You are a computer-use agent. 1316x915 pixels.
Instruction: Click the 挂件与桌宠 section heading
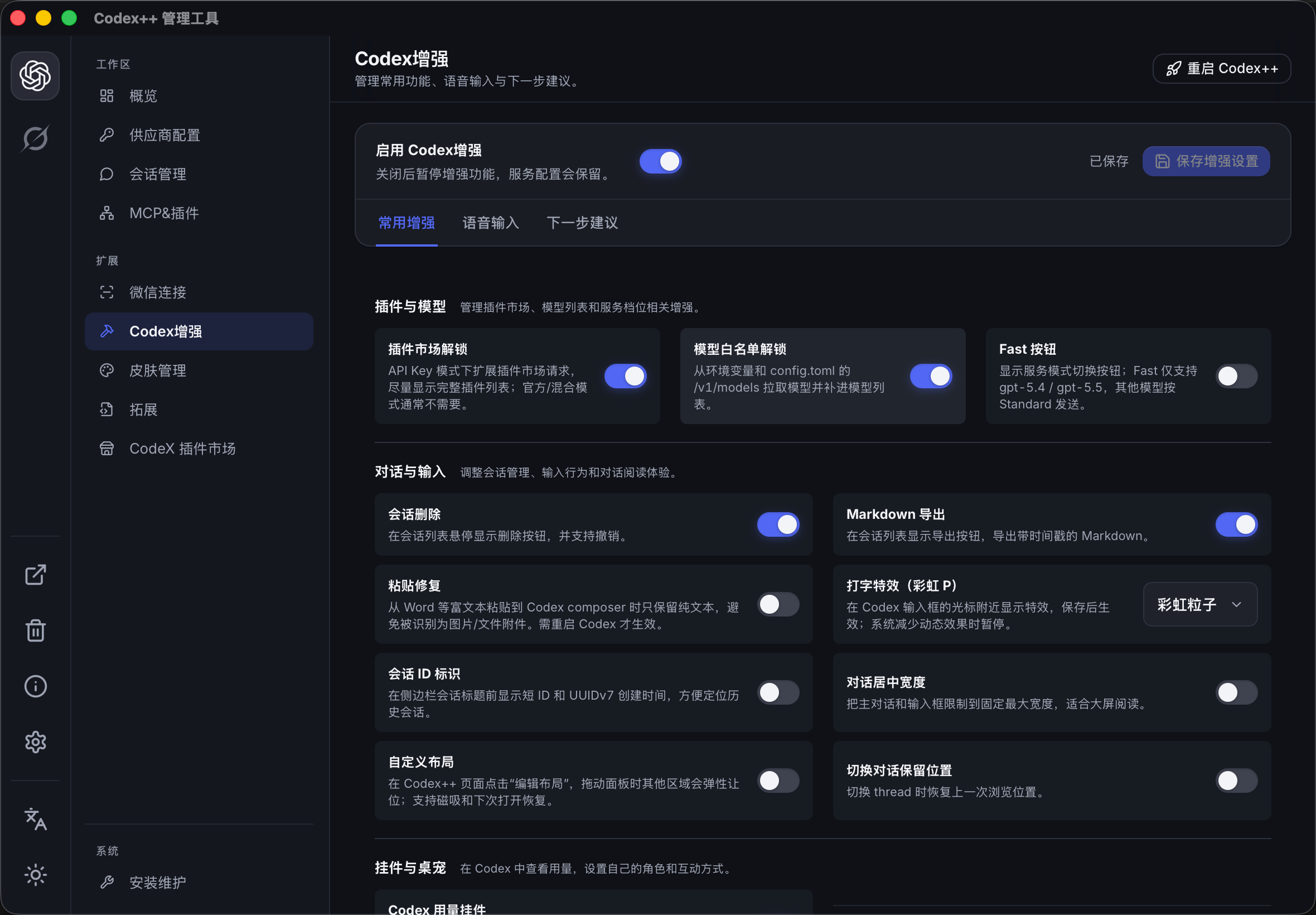[410, 868]
